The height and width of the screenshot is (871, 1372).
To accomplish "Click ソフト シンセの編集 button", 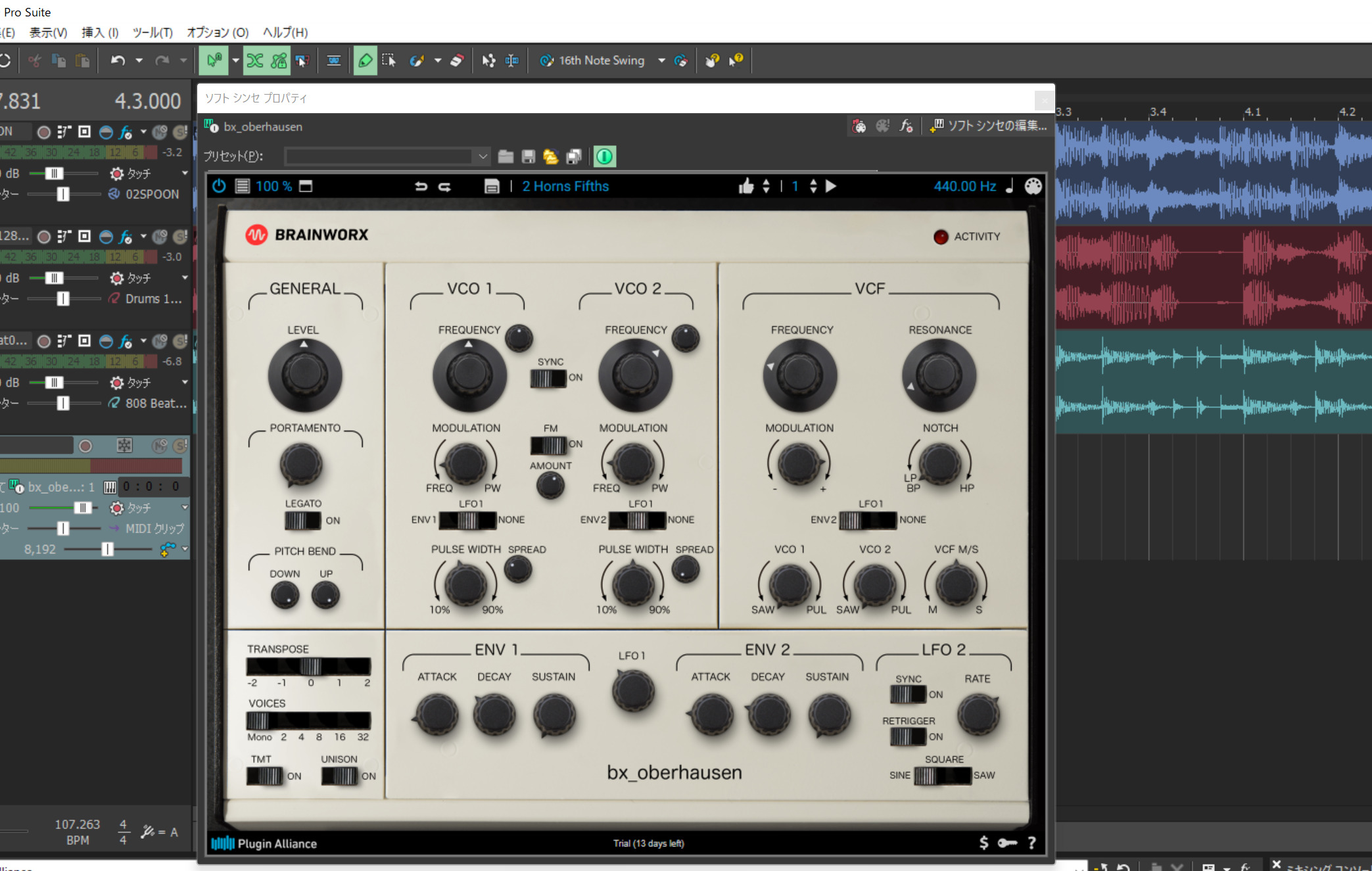I will [x=988, y=126].
